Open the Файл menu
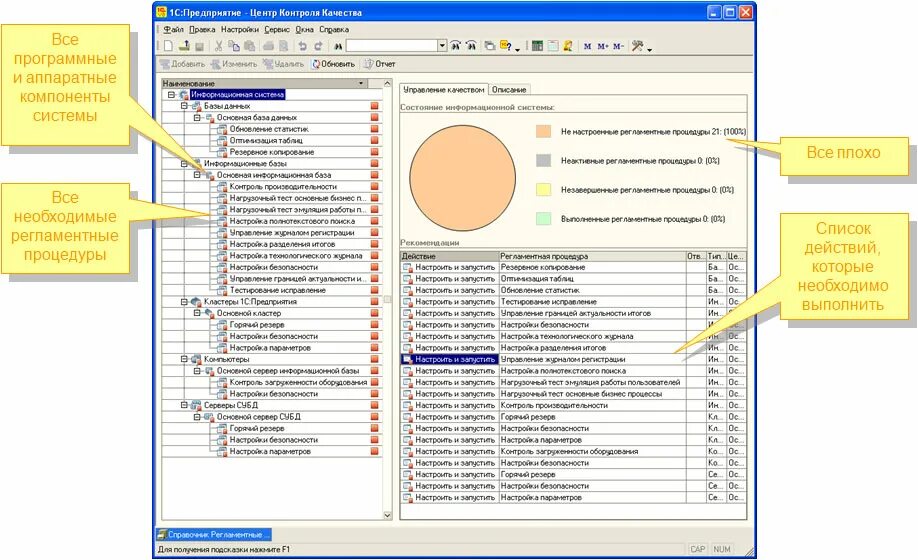Image resolution: width=918 pixels, height=560 pixels. pos(173,29)
